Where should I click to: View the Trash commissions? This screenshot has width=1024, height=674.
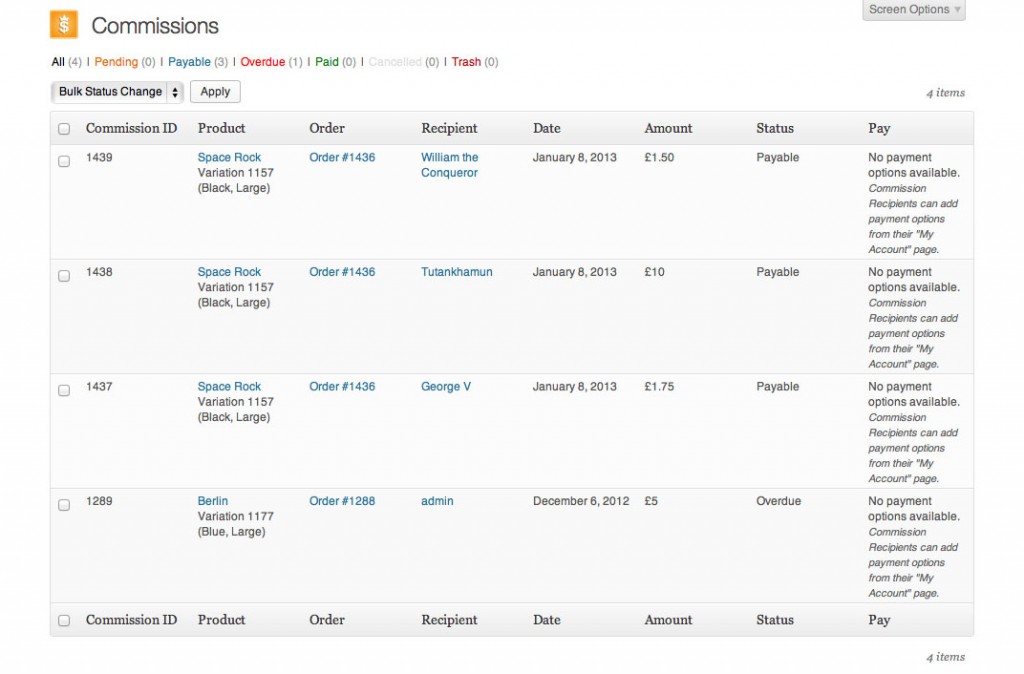pyautogui.click(x=466, y=62)
